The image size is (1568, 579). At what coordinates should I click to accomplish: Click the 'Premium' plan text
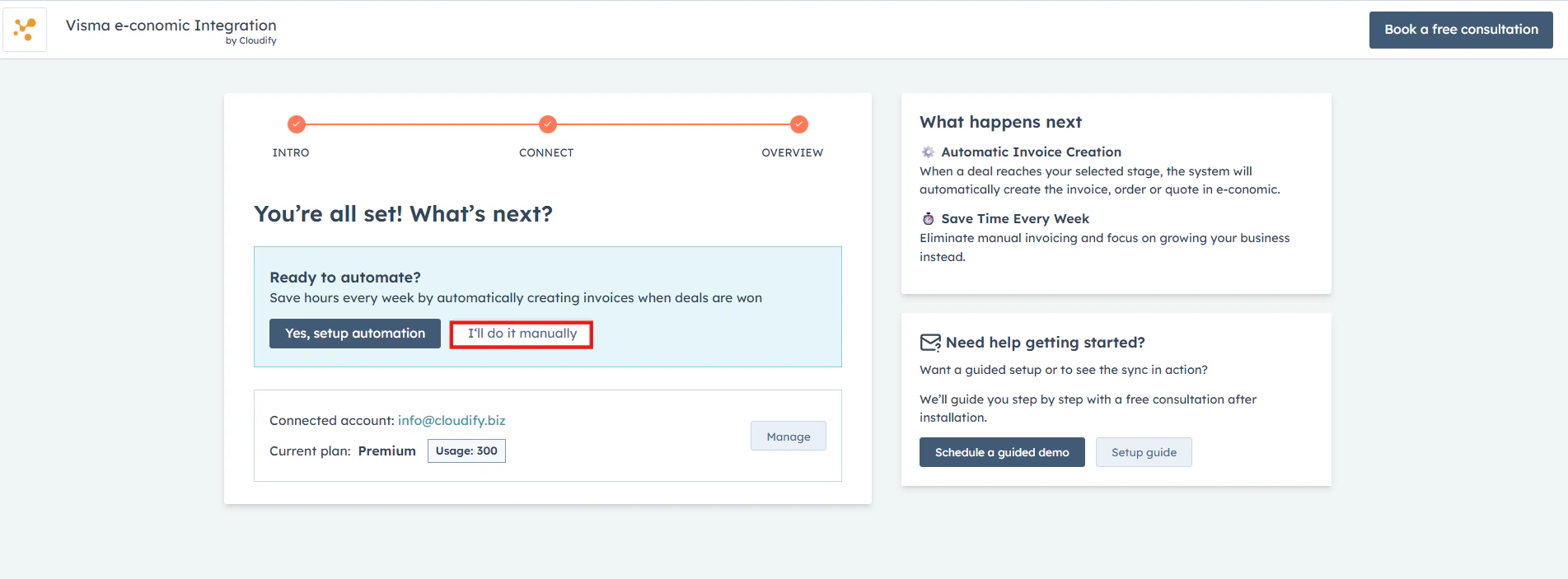tap(386, 451)
